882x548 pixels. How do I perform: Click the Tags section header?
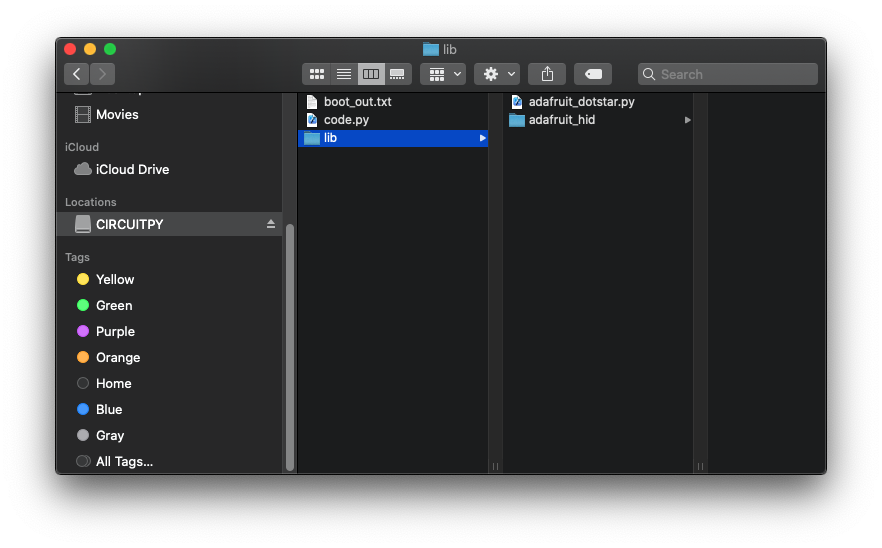pos(77,257)
